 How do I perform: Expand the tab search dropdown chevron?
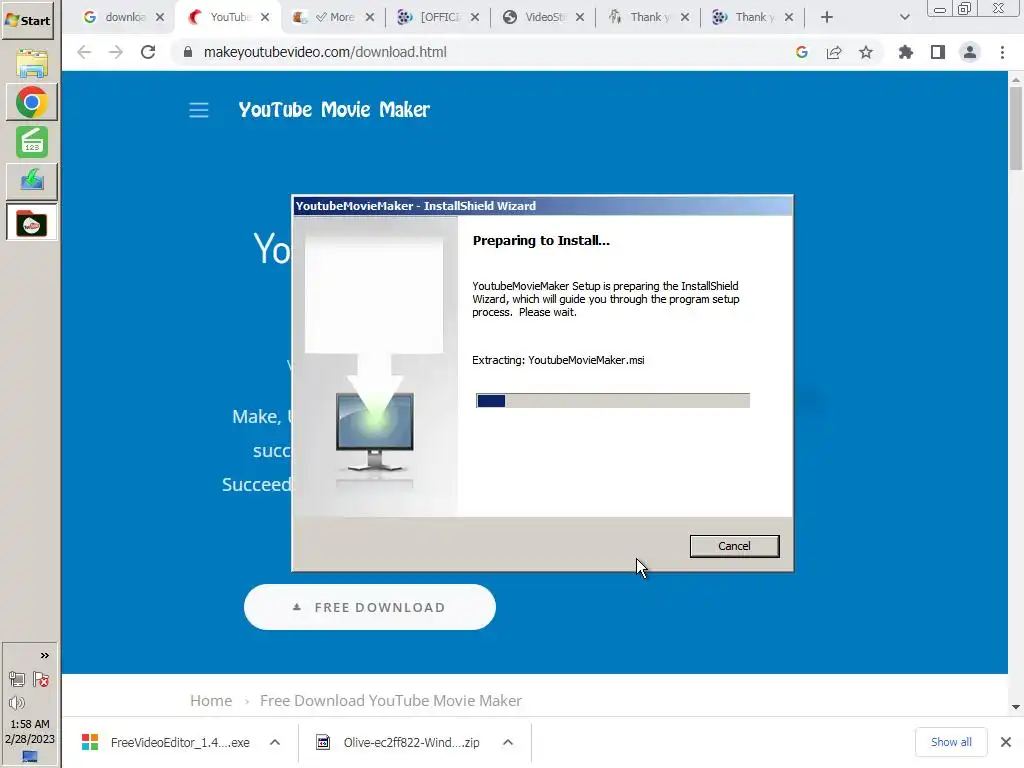click(x=904, y=18)
